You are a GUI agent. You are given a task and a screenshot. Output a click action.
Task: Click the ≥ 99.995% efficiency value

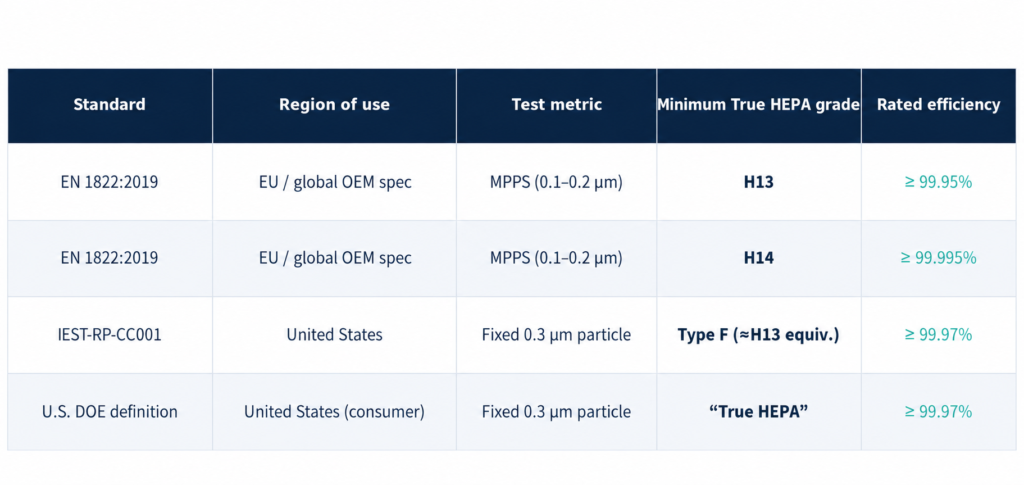click(x=938, y=258)
